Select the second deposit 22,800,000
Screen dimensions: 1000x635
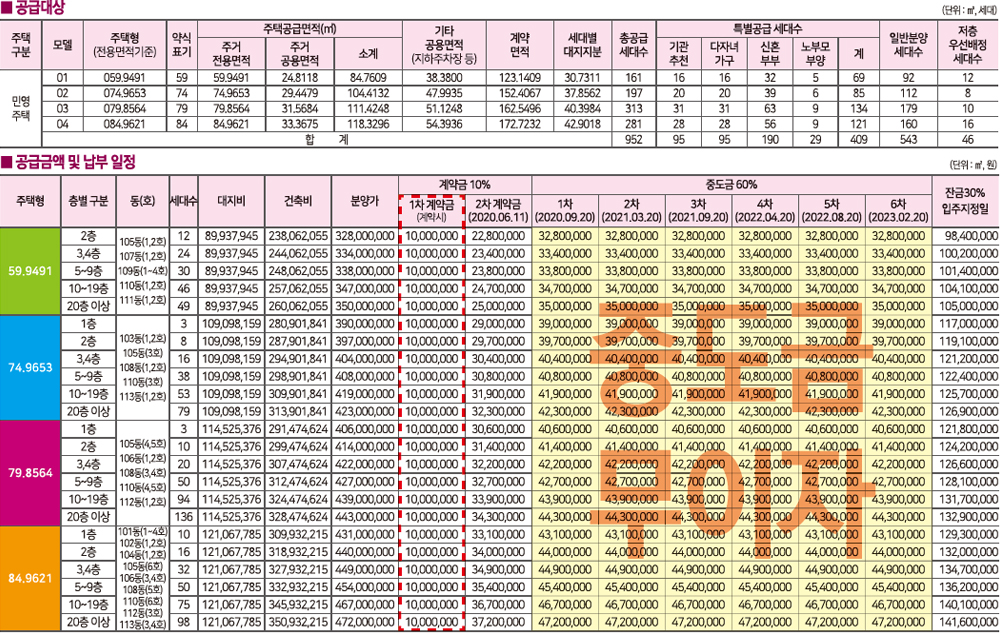tap(498, 236)
